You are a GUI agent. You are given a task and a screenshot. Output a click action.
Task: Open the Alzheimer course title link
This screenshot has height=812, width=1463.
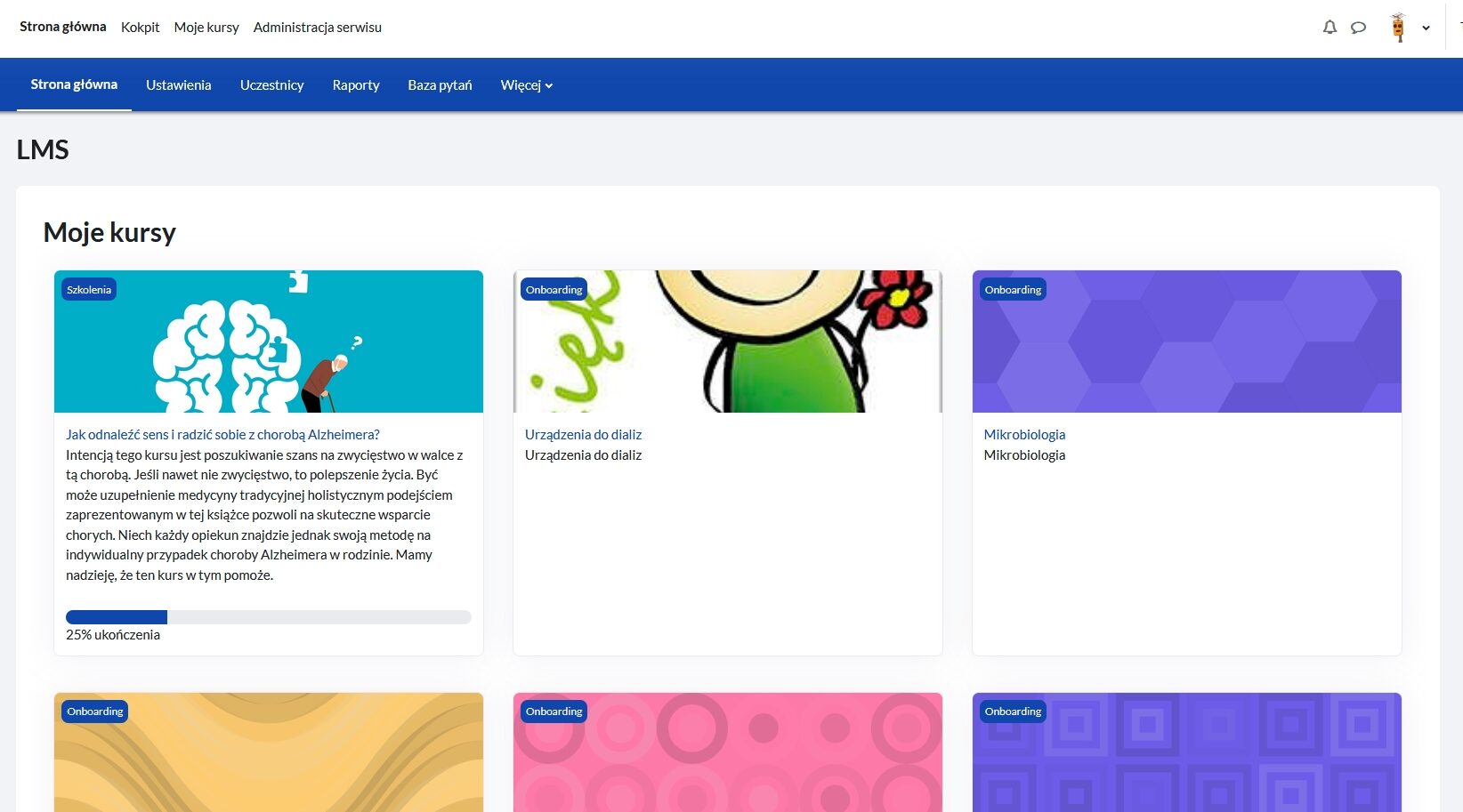[x=222, y=435]
